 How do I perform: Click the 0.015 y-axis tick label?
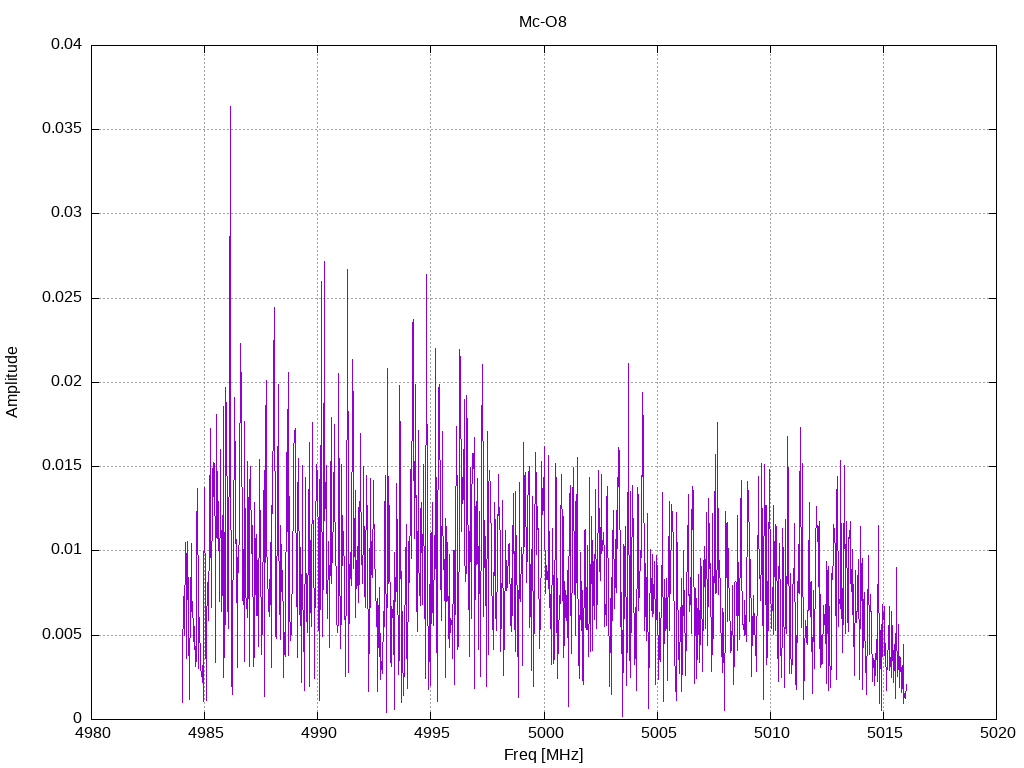(62, 466)
